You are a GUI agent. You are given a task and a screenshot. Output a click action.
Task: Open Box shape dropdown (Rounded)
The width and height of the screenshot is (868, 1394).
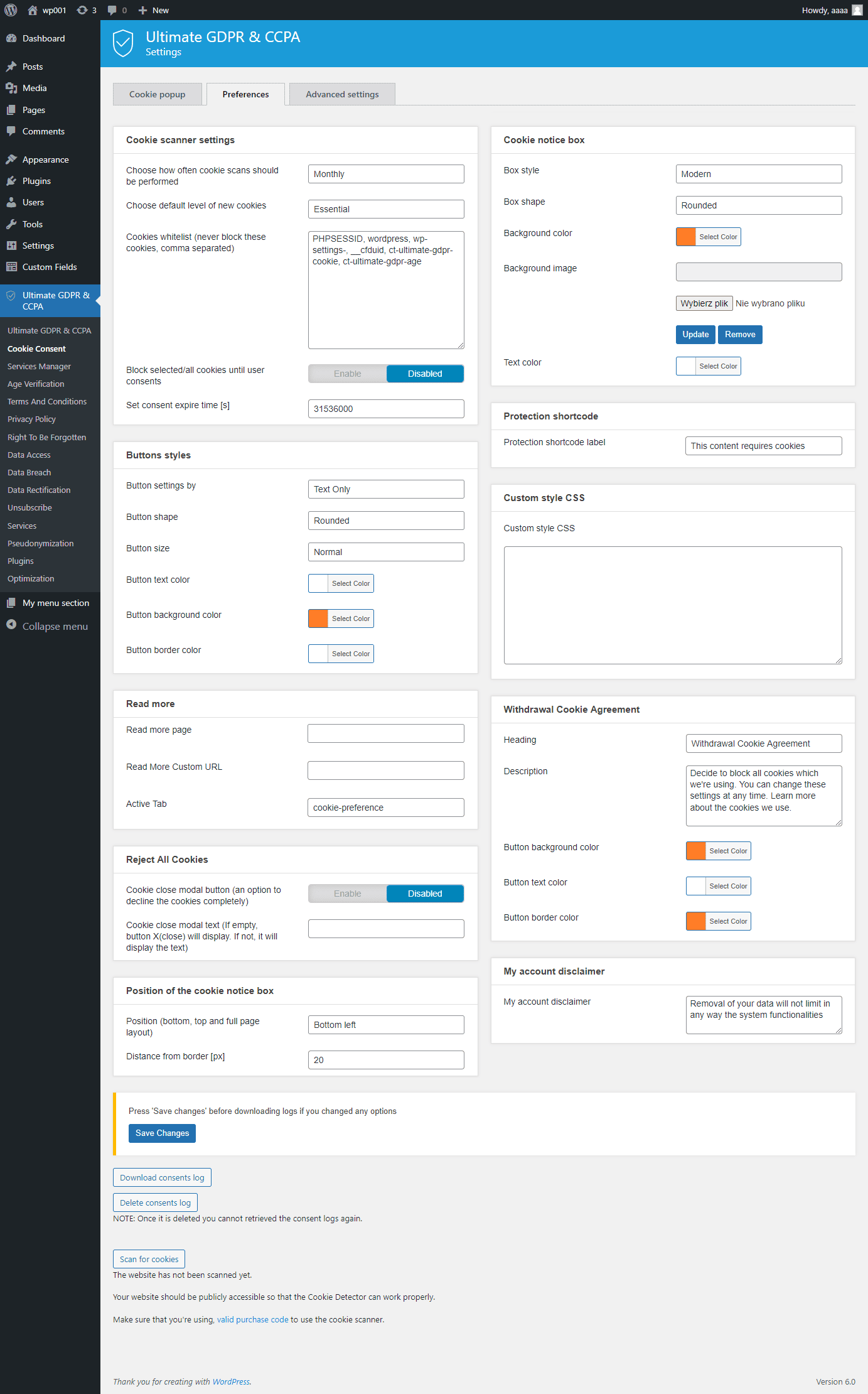[x=759, y=205]
